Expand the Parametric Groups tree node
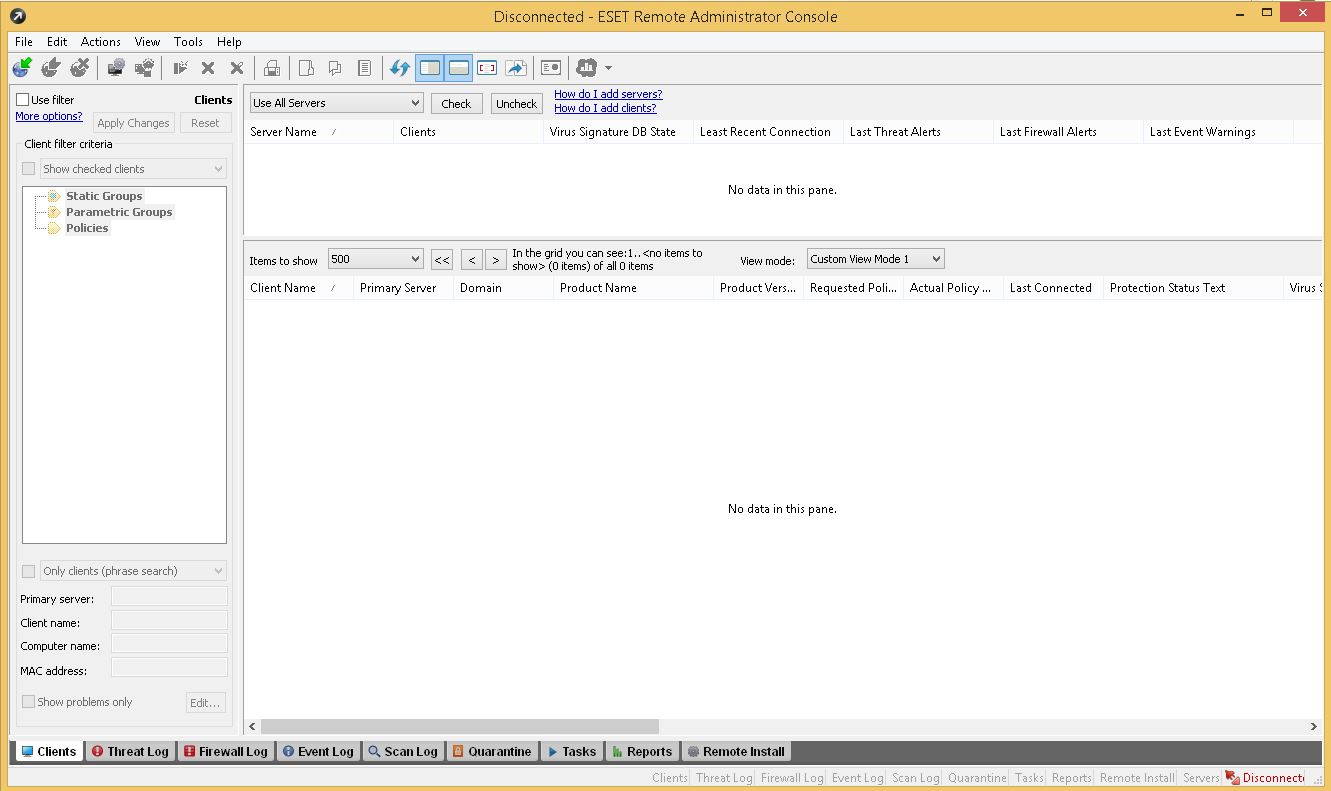 click(x=119, y=212)
